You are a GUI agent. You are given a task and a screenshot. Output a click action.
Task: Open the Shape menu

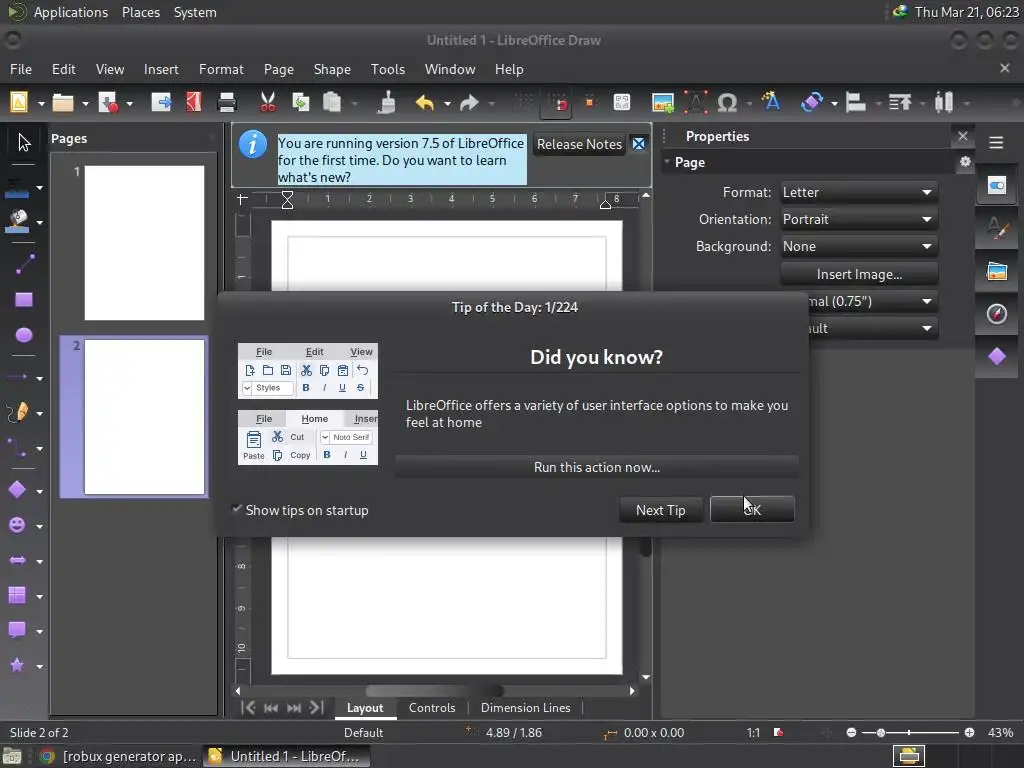(332, 69)
